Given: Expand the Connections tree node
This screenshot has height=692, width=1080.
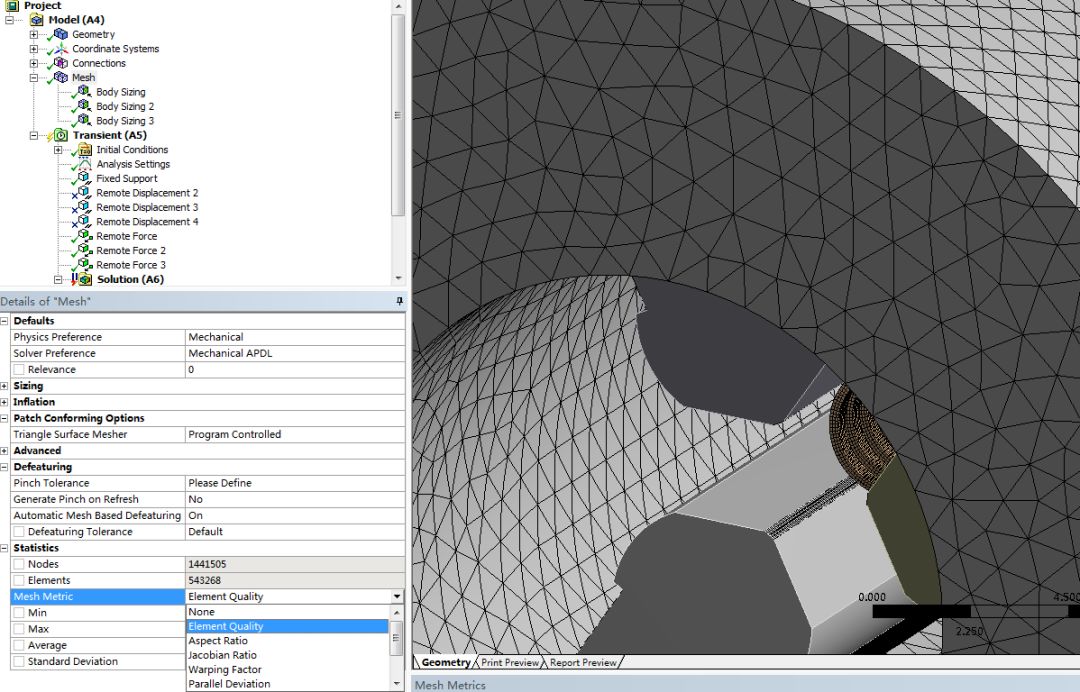Looking at the screenshot, I should pyautogui.click(x=34, y=63).
